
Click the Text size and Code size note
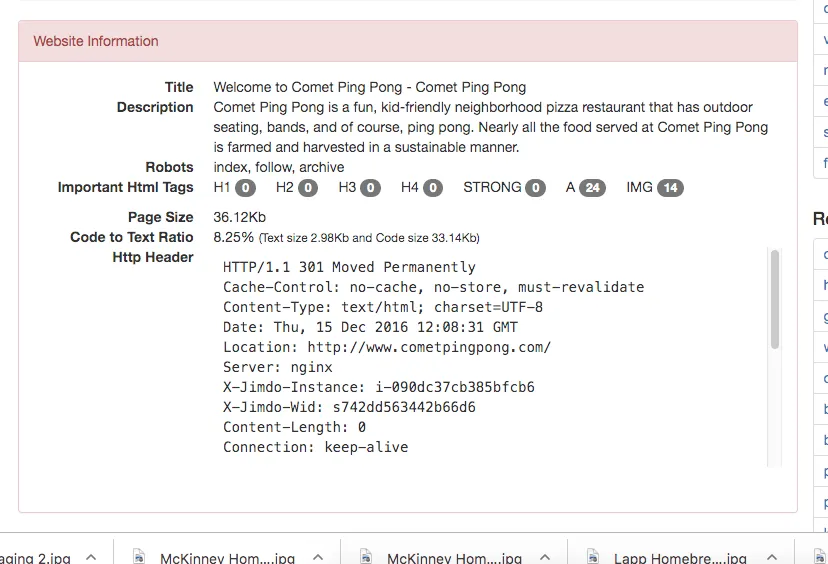pos(369,238)
